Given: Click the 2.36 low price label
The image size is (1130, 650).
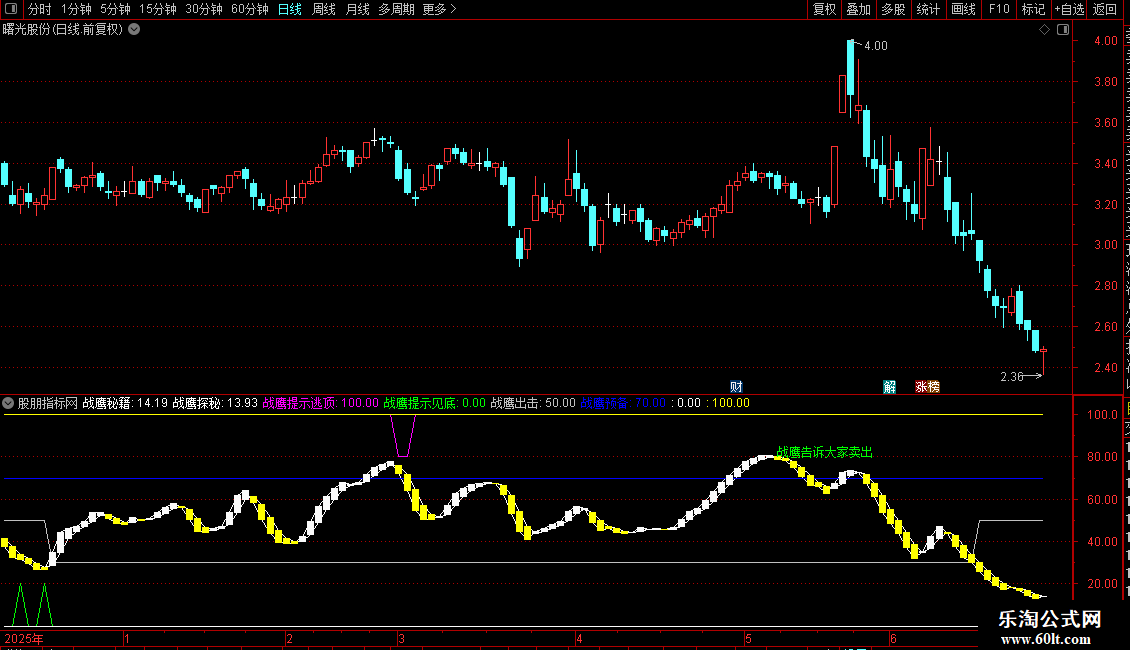Looking at the screenshot, I should tap(1012, 377).
